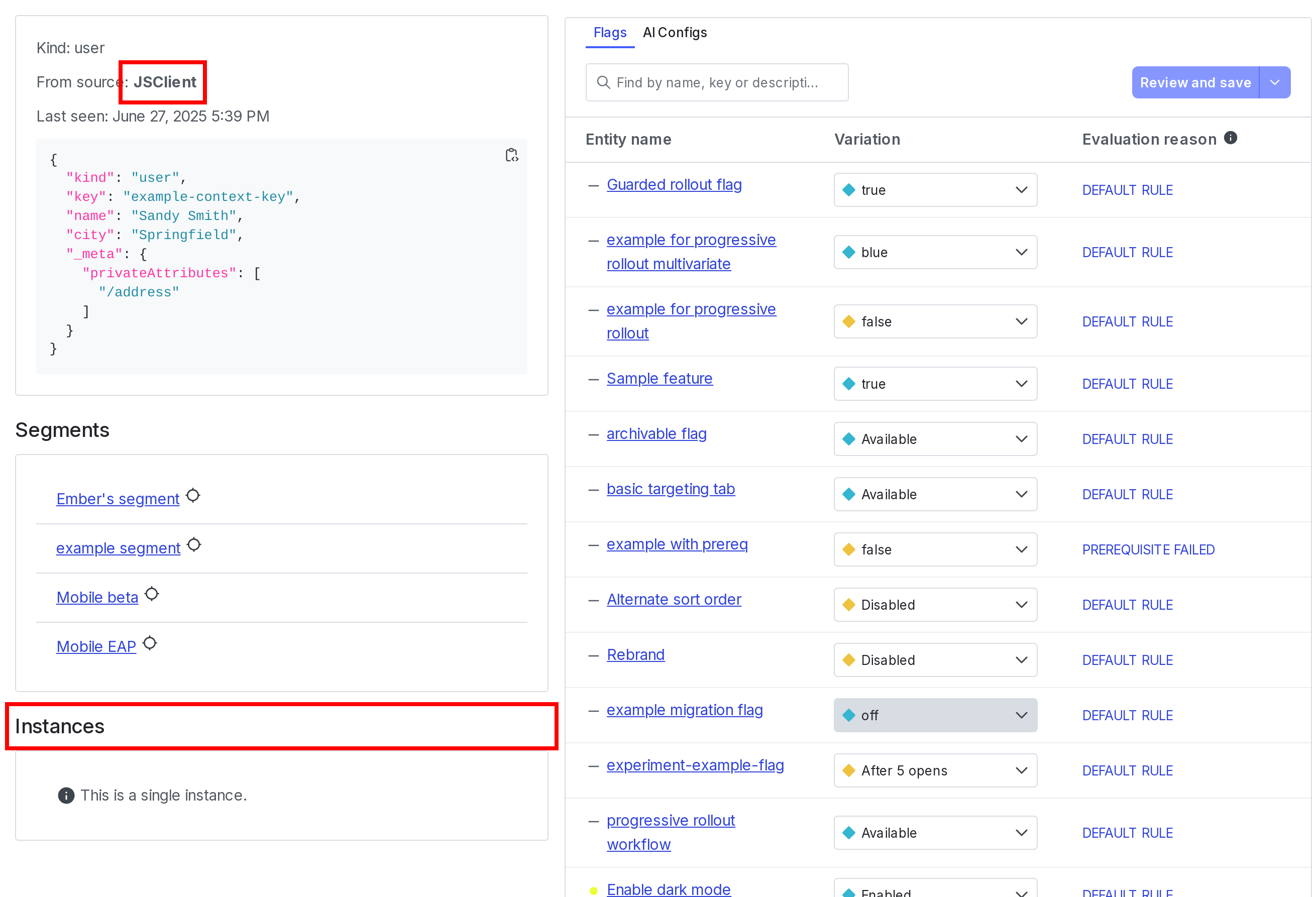The image size is (1316, 897).
Task: Open the Mobile EAP segment link
Action: pyautogui.click(x=96, y=647)
